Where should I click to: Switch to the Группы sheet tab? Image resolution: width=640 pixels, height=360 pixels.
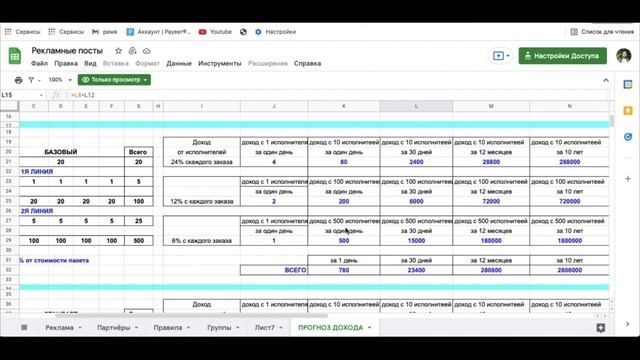coord(219,327)
